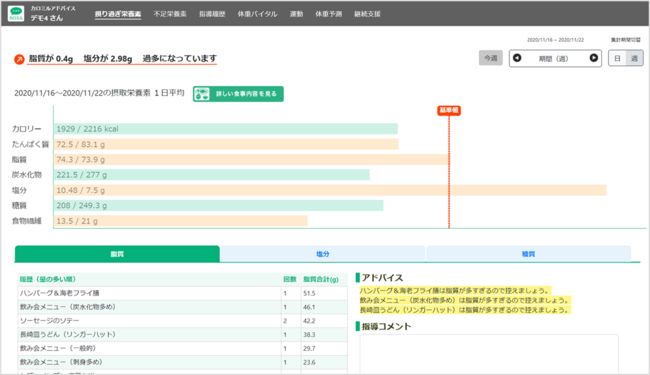Go to the previous week with left arrow

pos(517,58)
